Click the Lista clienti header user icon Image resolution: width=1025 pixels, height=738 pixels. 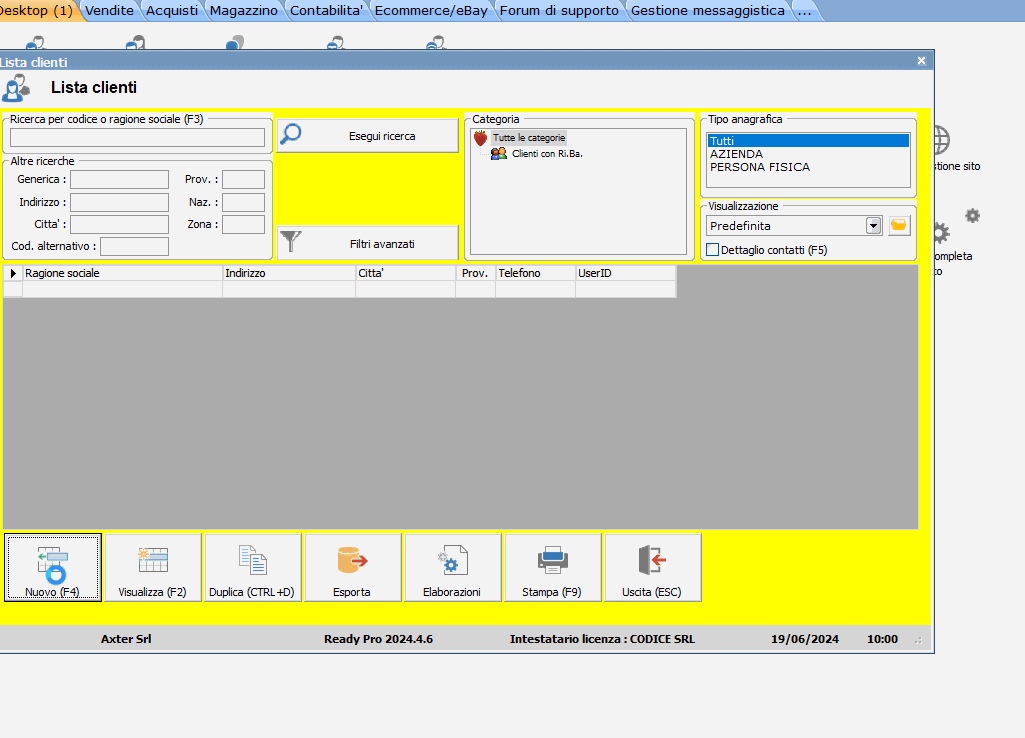tap(16, 88)
